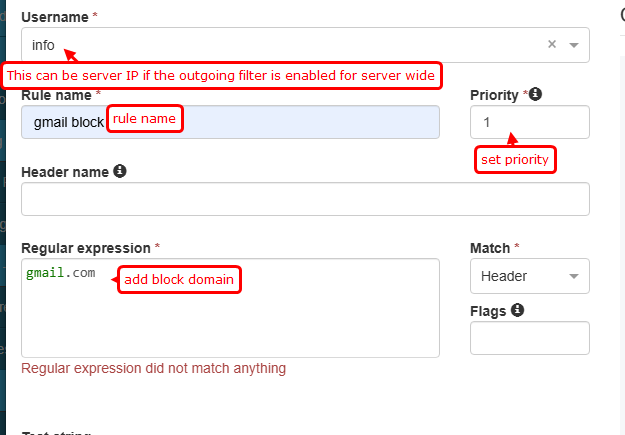Viewport: 625px width, 435px height.
Task: Clear the Username selection with the × icon
Action: [552, 45]
